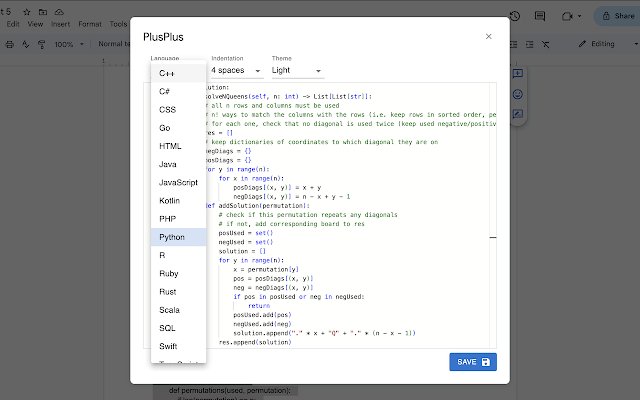Open the Editing mode dropdown
Screen dimensions: 640x400
(x=608, y=44)
